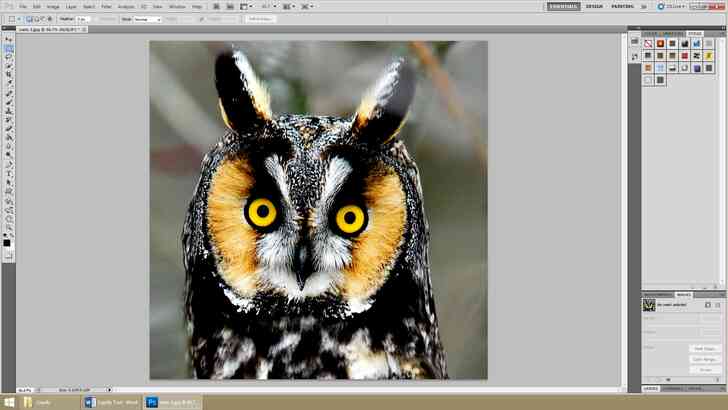Viewport: 728px width, 410px height.
Task: Select the Eraser tool
Action: click(x=8, y=129)
